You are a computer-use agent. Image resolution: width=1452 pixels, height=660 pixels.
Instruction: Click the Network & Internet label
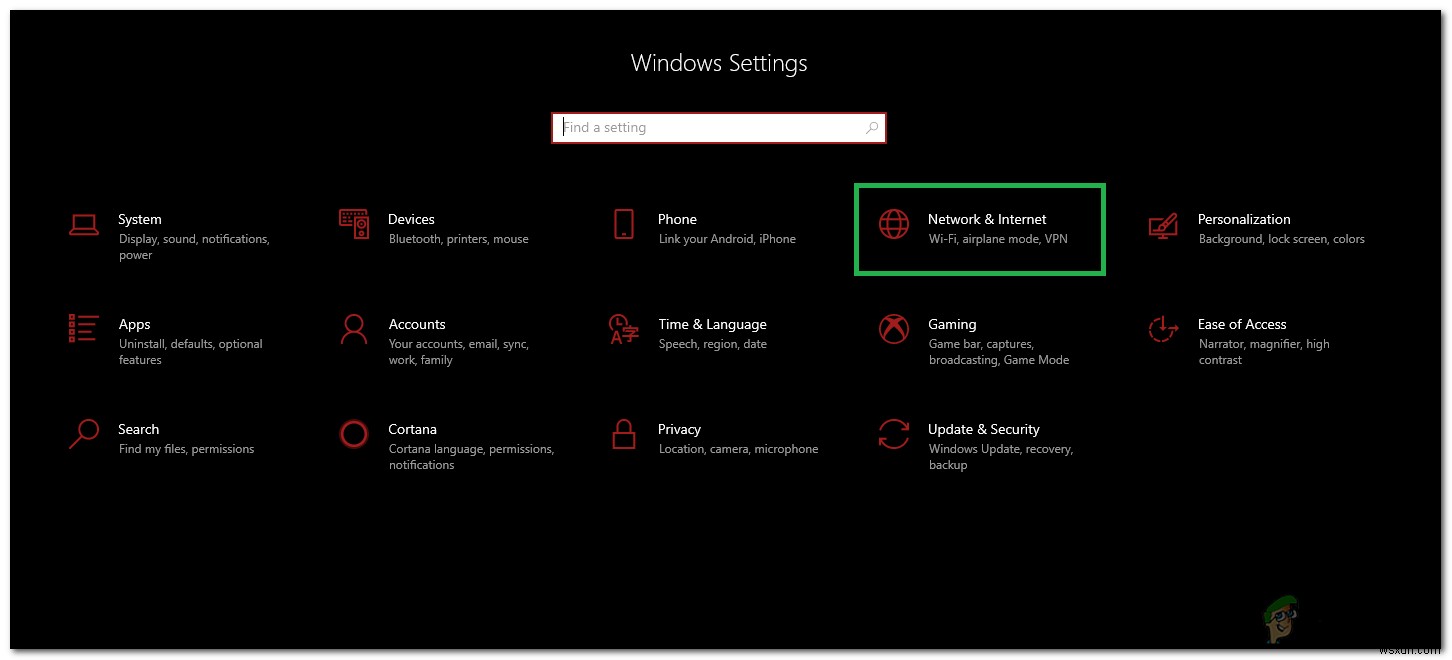[987, 219]
